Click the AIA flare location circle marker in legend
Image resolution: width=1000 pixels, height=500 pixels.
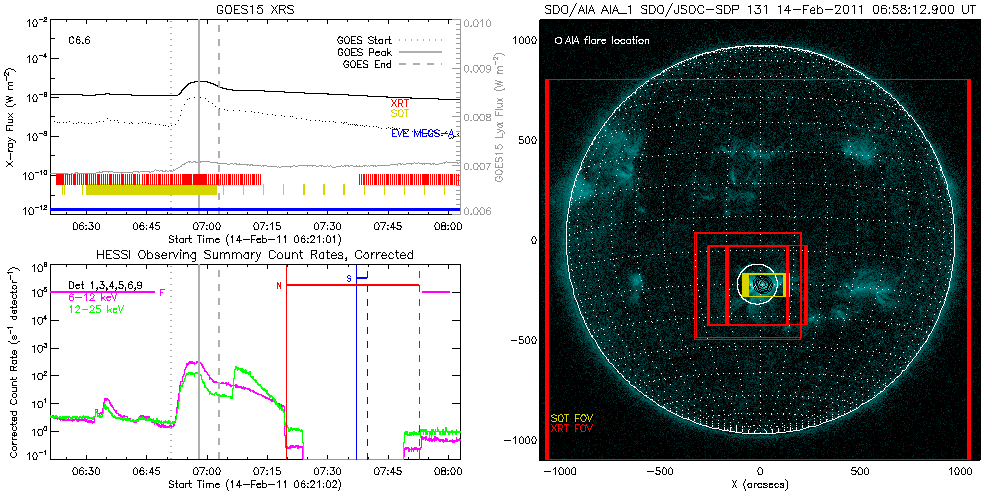coord(557,41)
